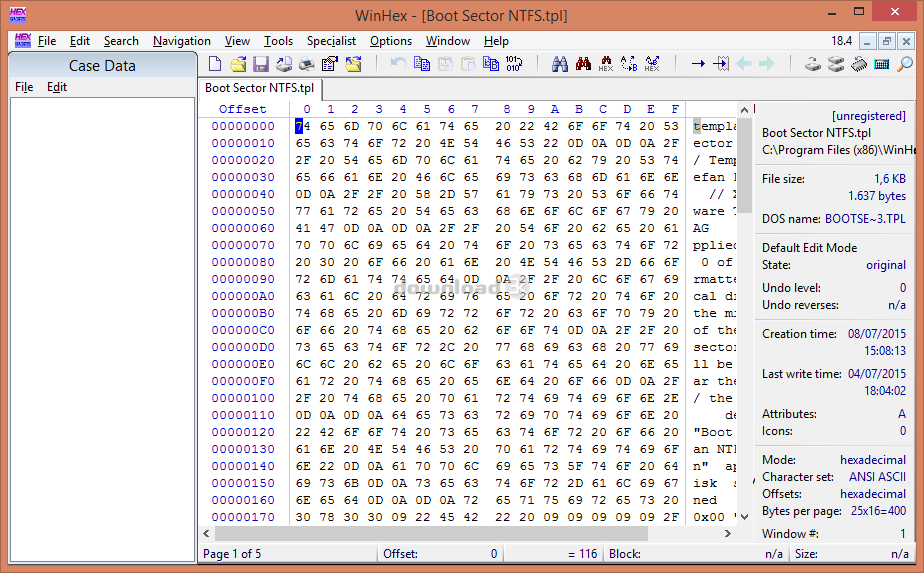Click the Back navigation arrow

[x=744, y=64]
